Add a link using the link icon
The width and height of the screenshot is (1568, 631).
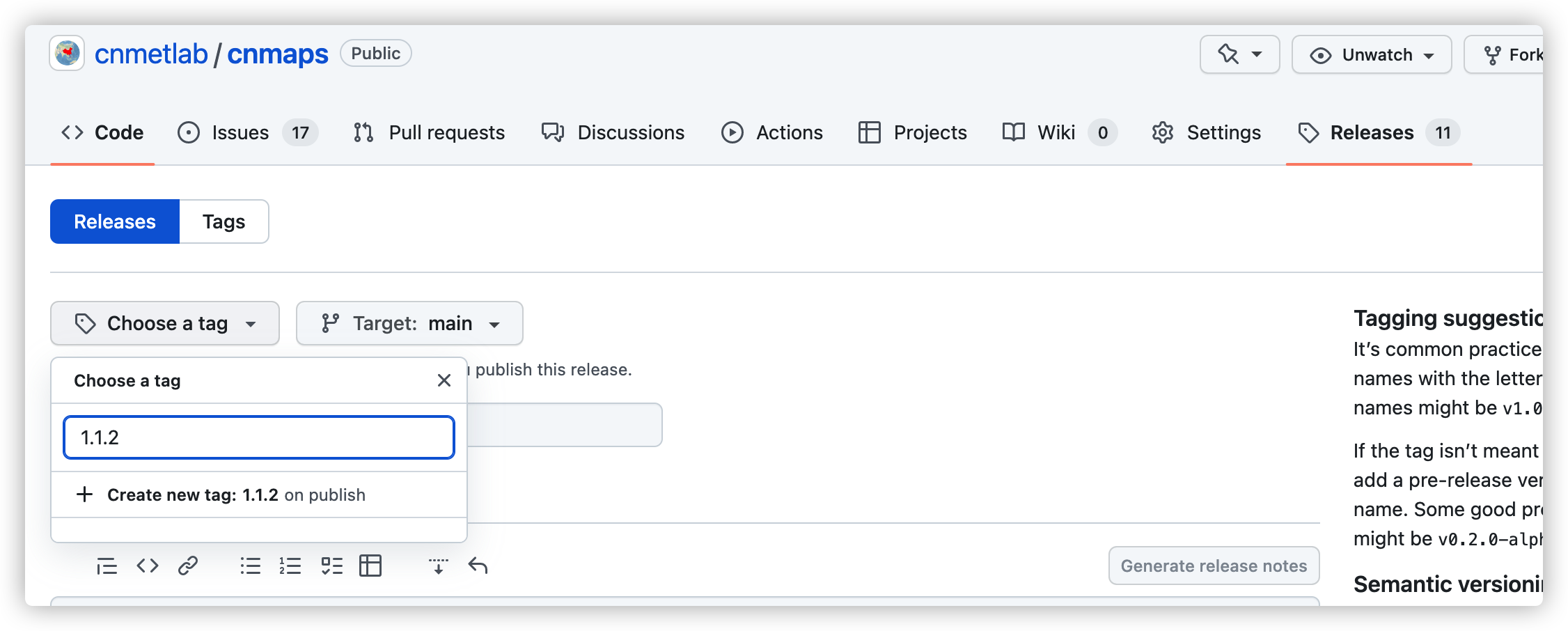[x=188, y=566]
